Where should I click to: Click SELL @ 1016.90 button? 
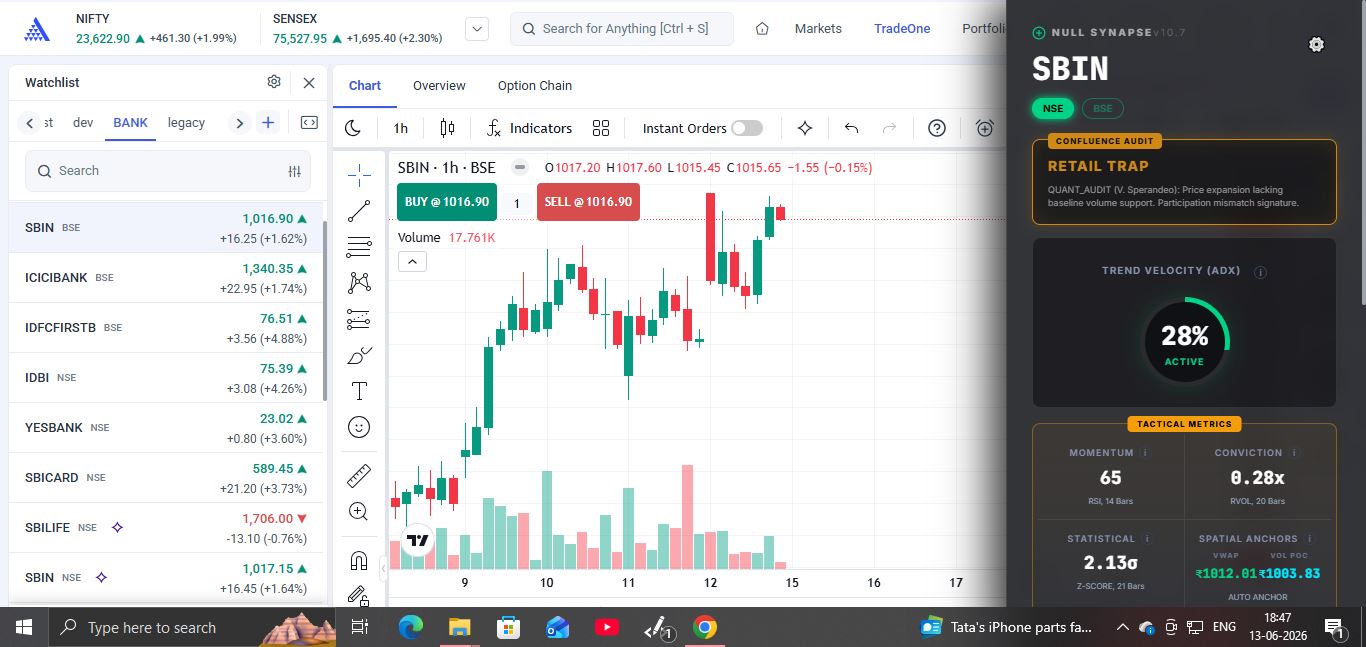click(x=588, y=202)
